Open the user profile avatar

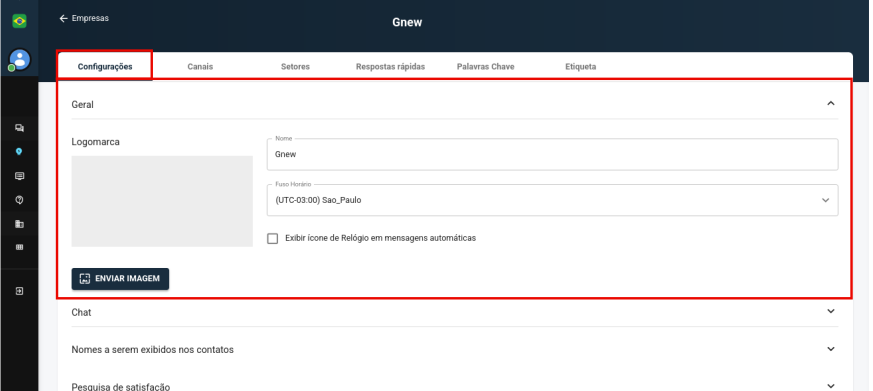point(19,60)
